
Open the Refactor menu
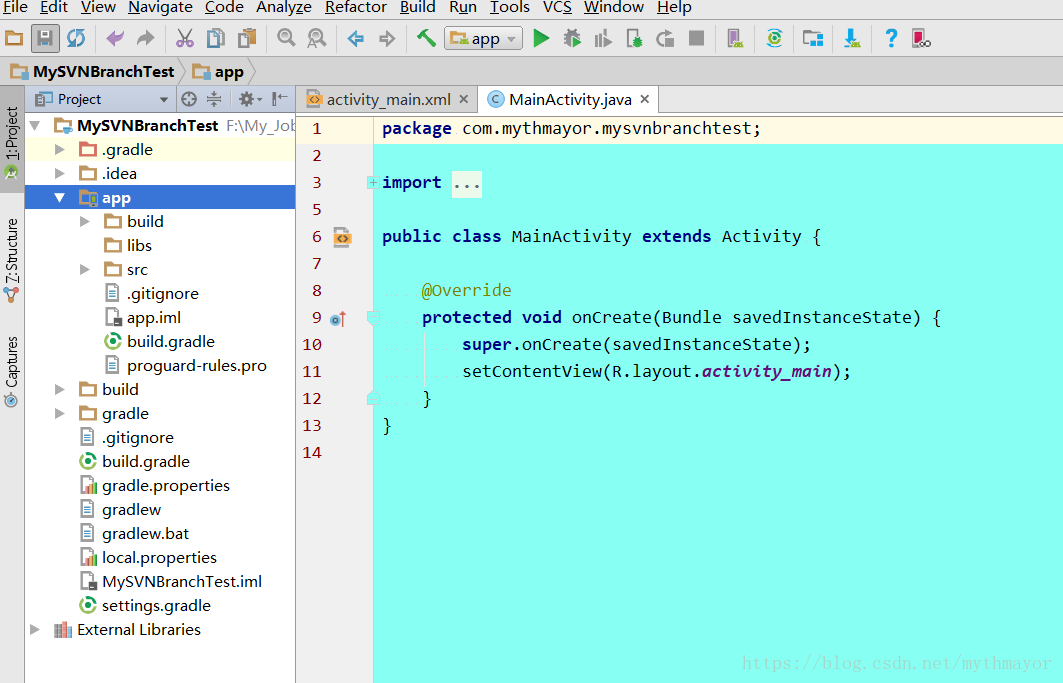[x=356, y=7]
